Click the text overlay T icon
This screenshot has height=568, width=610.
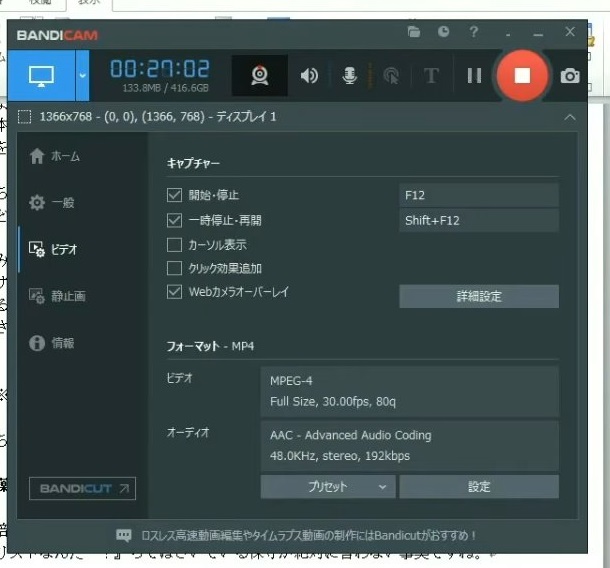(431, 75)
